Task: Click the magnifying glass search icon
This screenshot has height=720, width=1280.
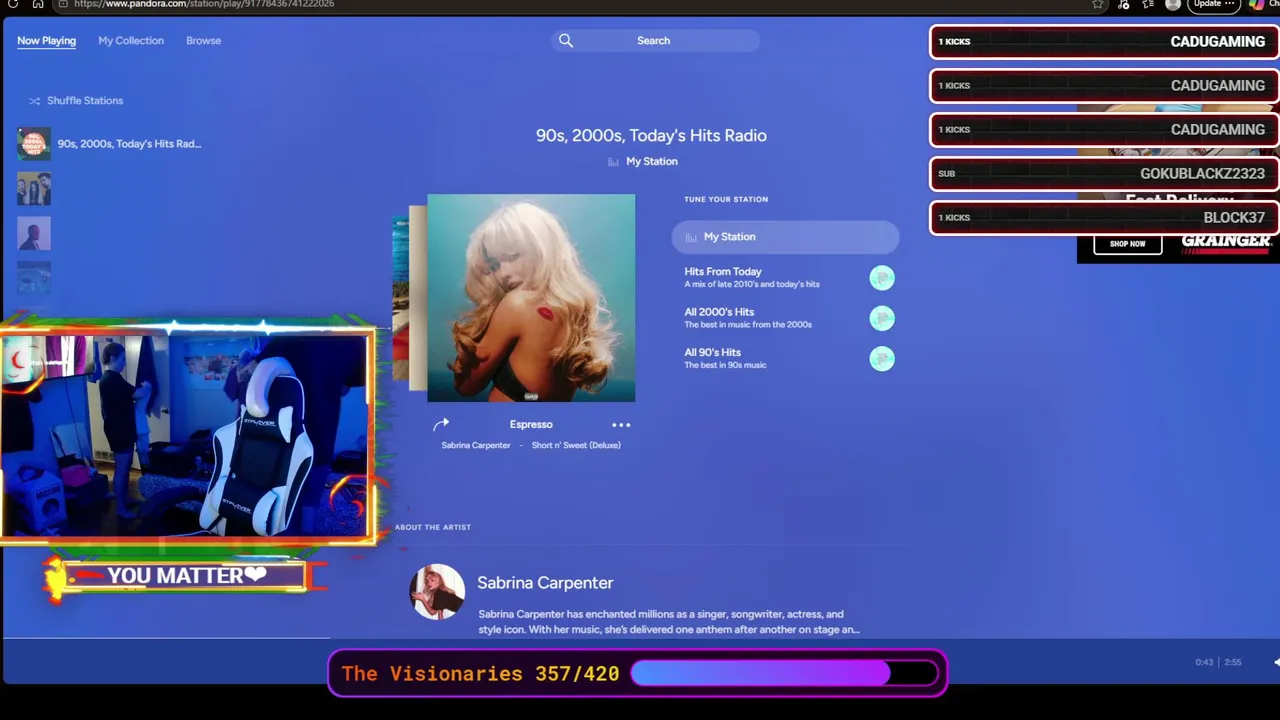Action: 566,41
